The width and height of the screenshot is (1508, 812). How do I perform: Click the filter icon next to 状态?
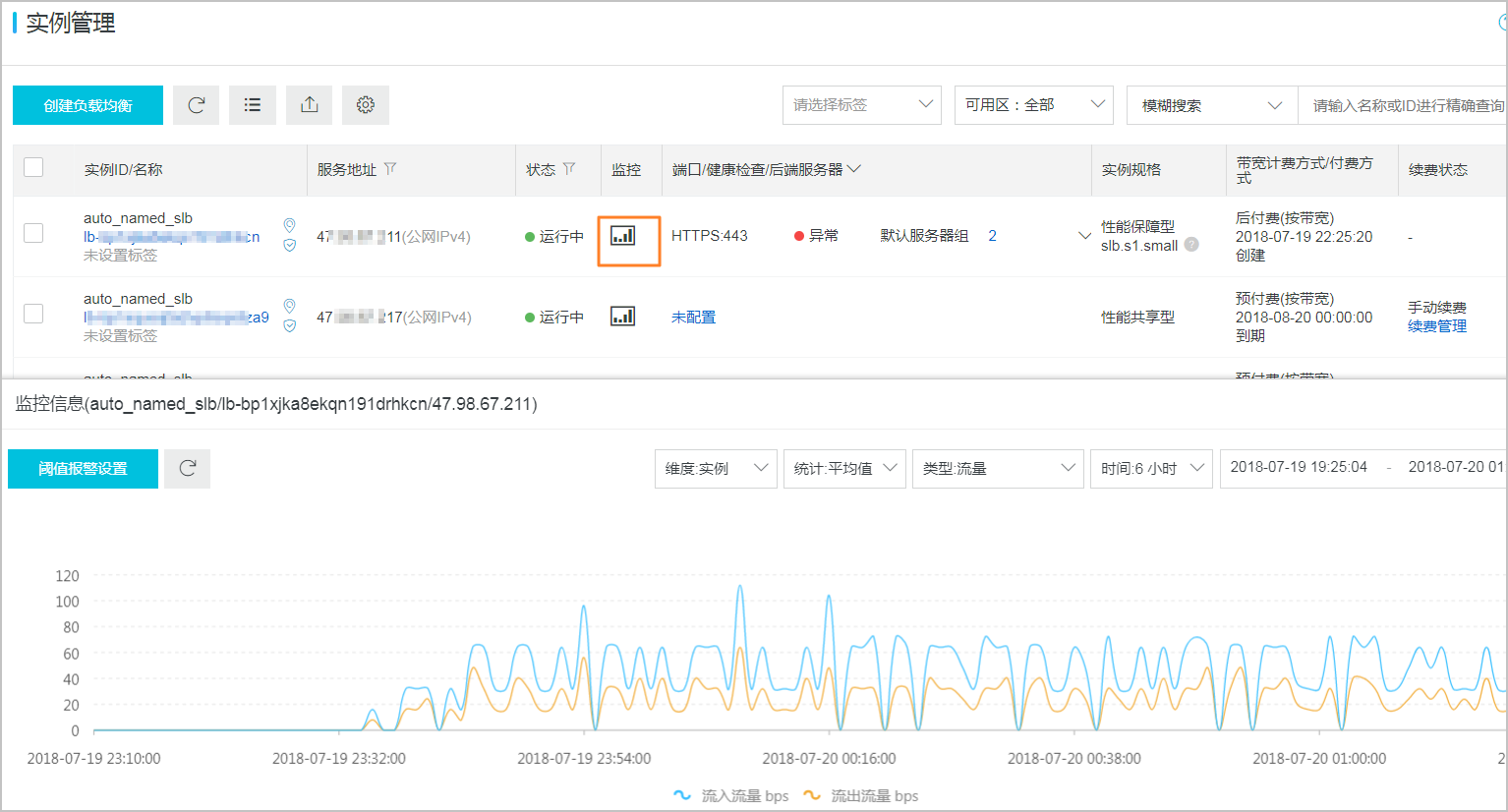[569, 169]
